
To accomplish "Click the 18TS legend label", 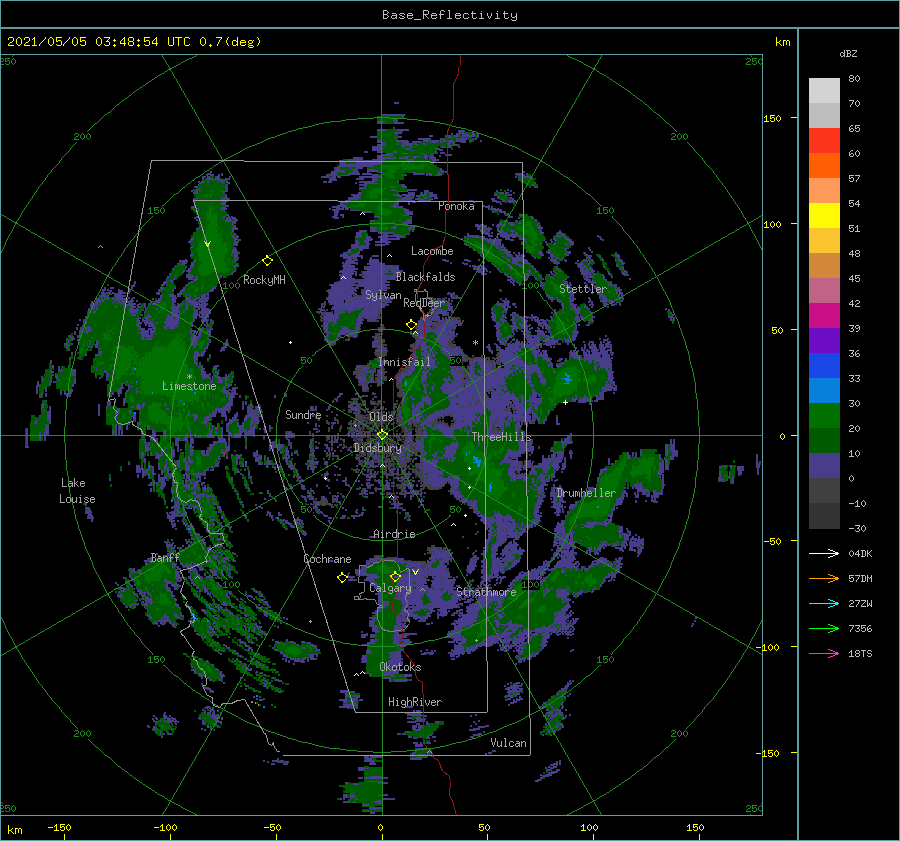I will [x=860, y=653].
